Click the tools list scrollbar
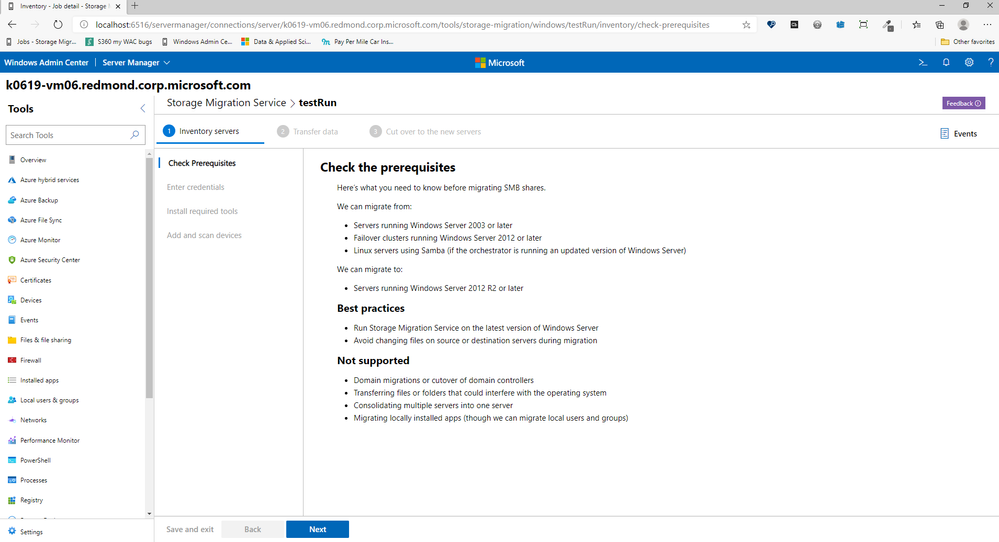 [149, 280]
